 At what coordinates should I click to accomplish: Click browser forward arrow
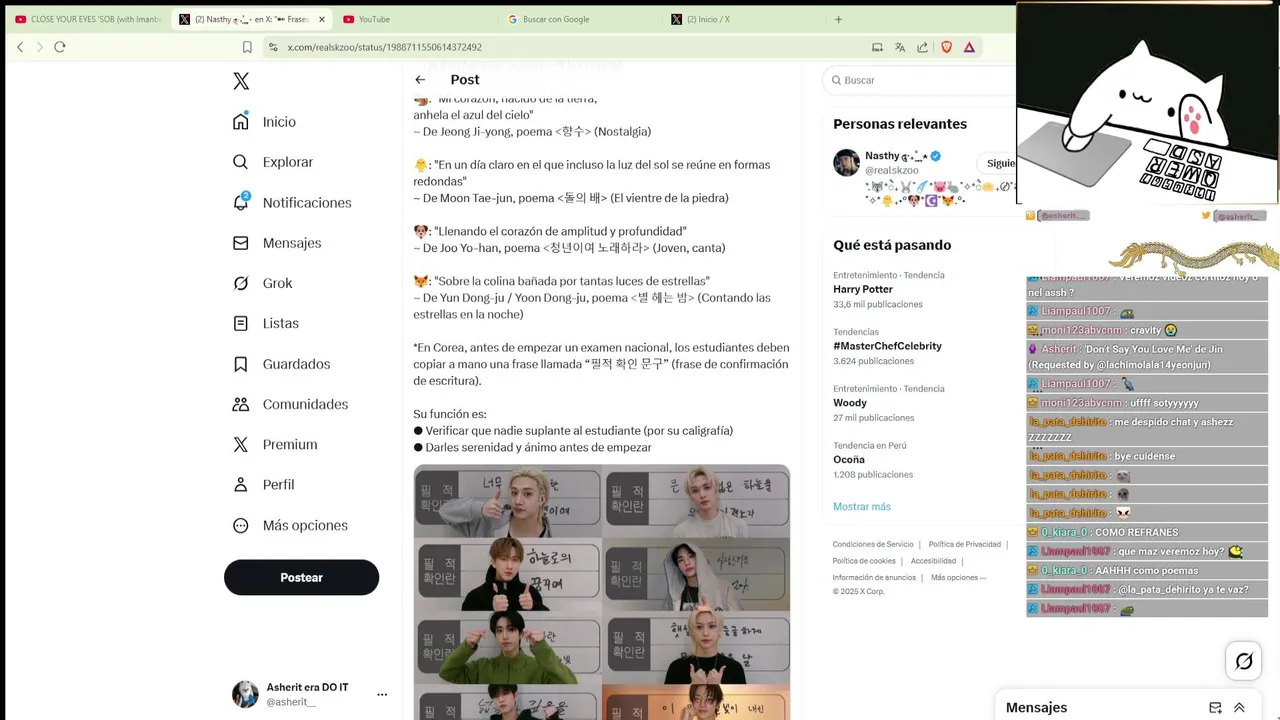click(40, 47)
